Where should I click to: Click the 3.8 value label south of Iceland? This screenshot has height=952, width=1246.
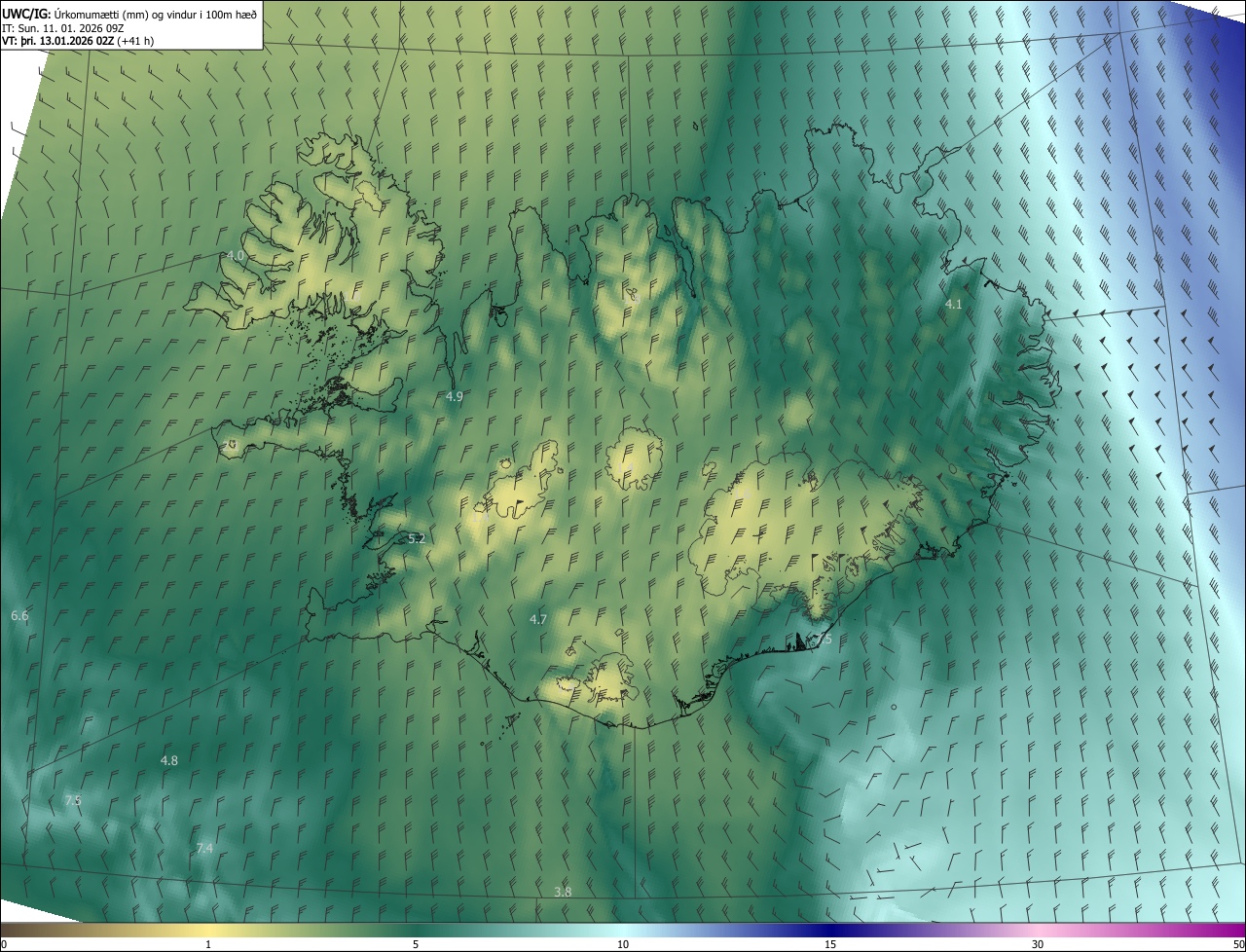[563, 892]
